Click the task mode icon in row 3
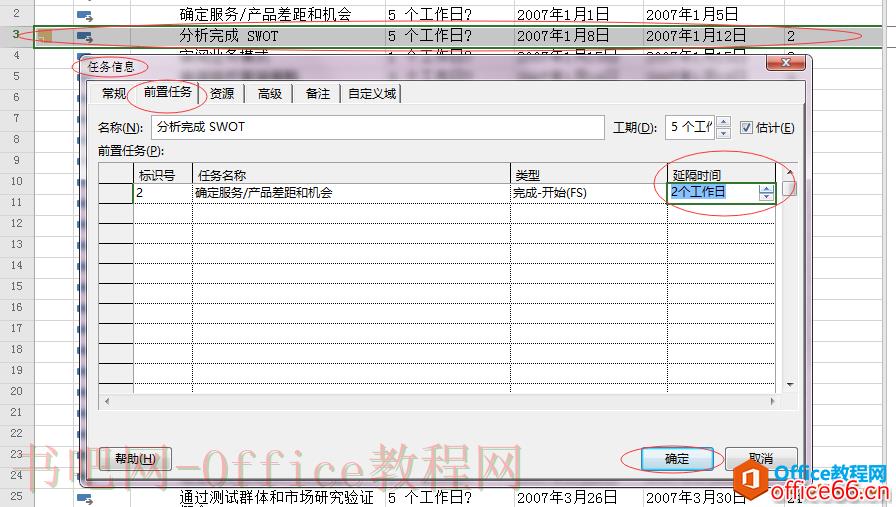 tap(85, 37)
